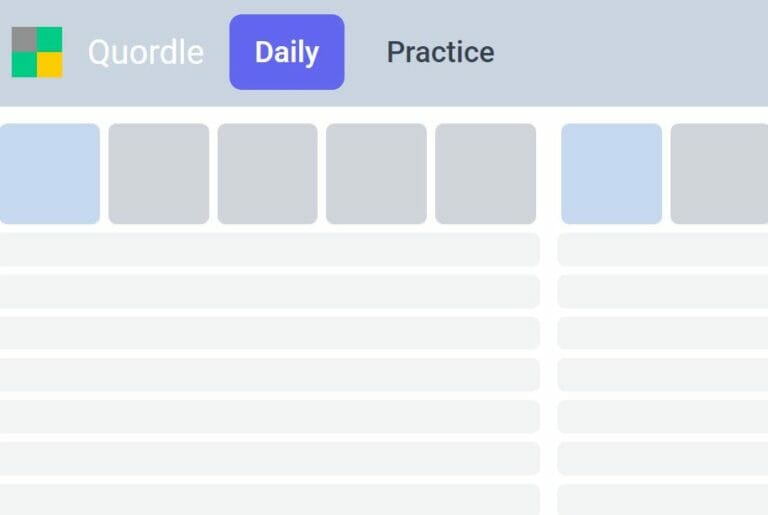Select second gray tile in left board's active row
768x515 pixels.
tap(159, 173)
